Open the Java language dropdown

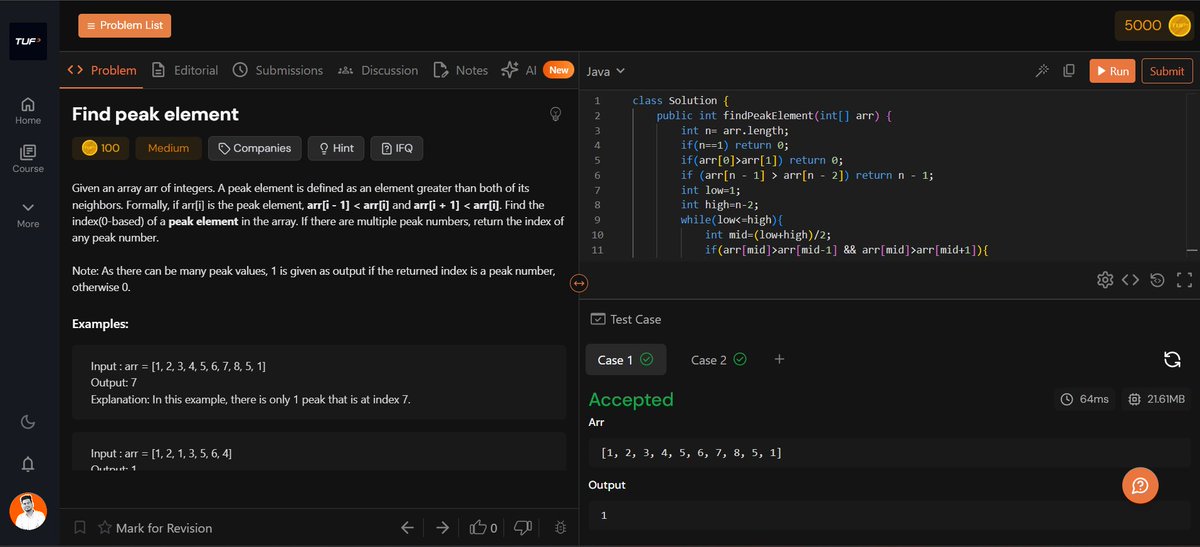(x=606, y=71)
